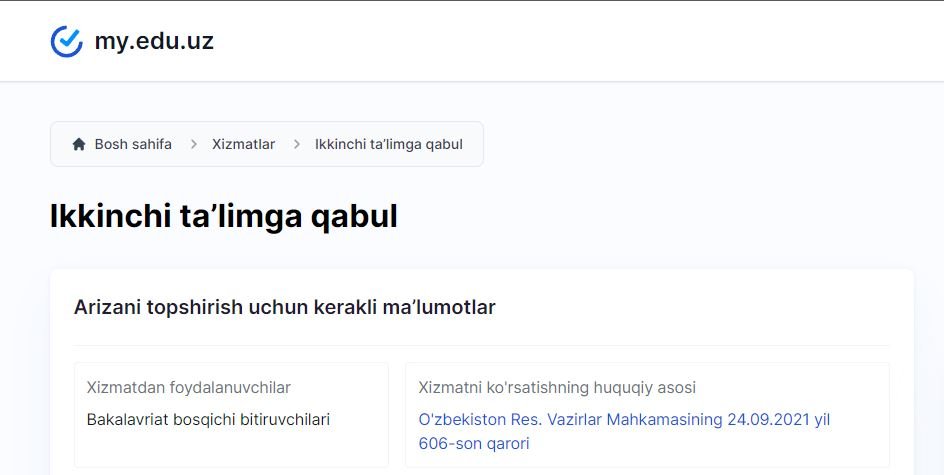Open the Bosh sahifa breadcrumb link
944x475 pixels.
click(133, 144)
